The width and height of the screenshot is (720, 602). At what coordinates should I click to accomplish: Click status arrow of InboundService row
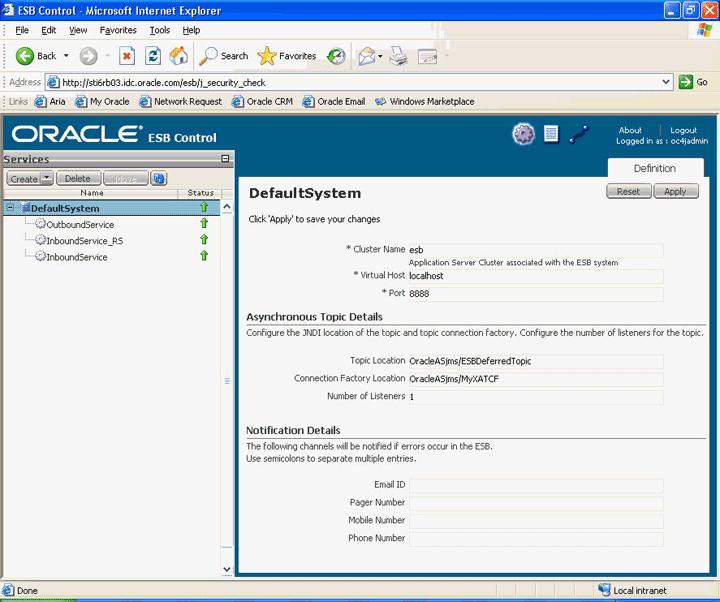tap(204, 255)
